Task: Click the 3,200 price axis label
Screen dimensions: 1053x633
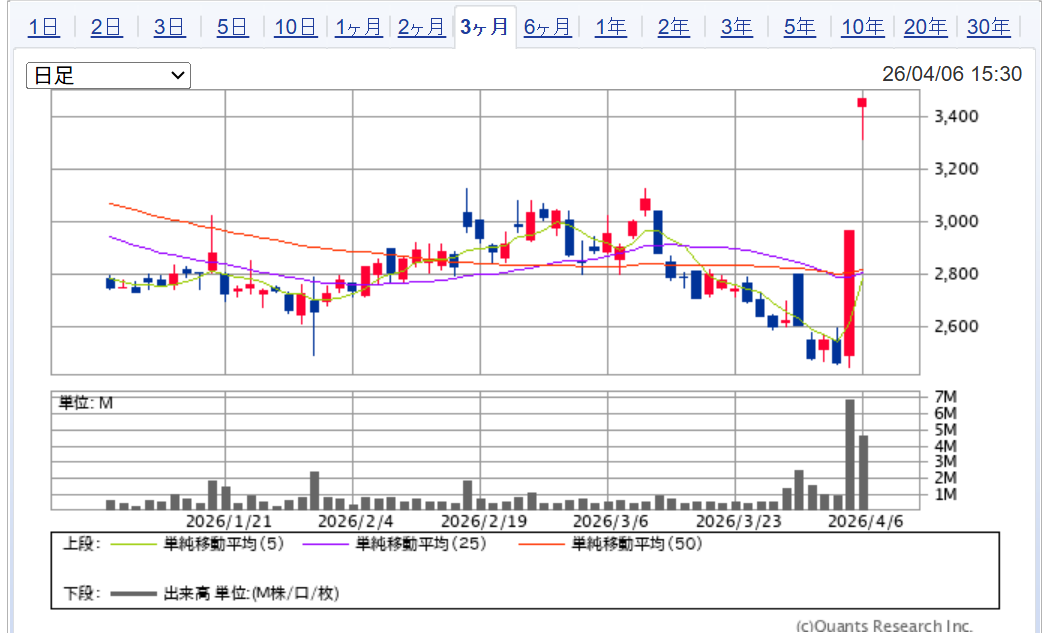Action: (x=956, y=169)
